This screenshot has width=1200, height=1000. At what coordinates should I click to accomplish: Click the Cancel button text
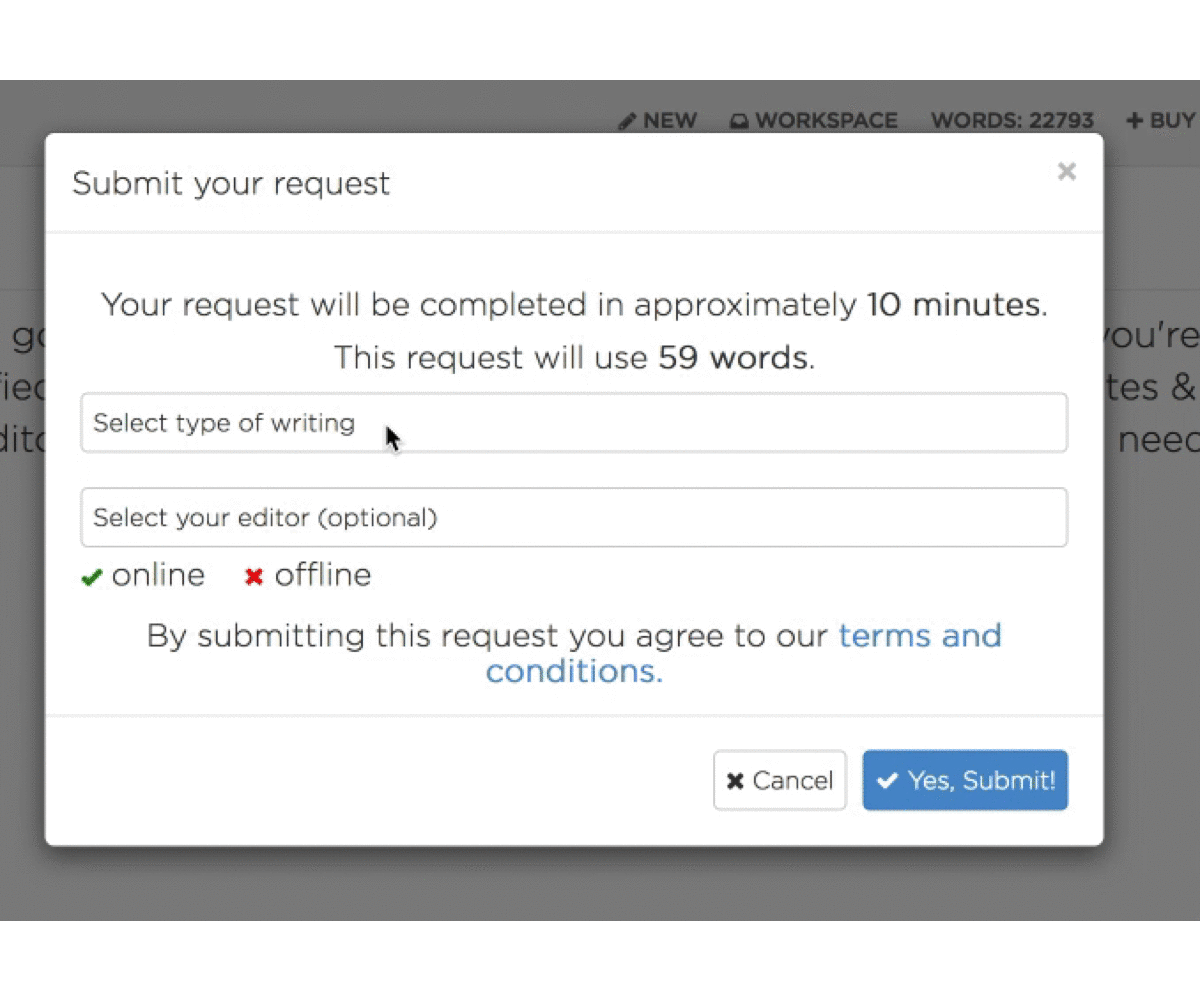point(793,781)
